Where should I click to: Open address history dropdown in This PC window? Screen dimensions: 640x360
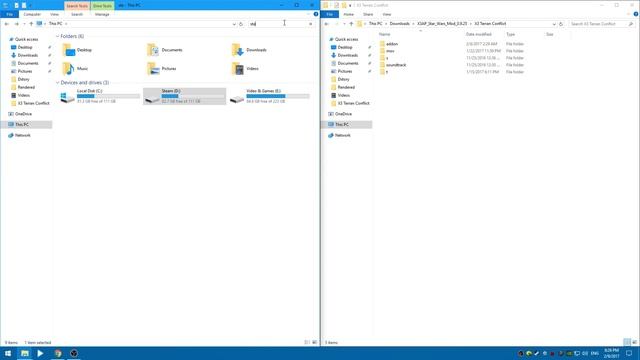click(x=234, y=24)
